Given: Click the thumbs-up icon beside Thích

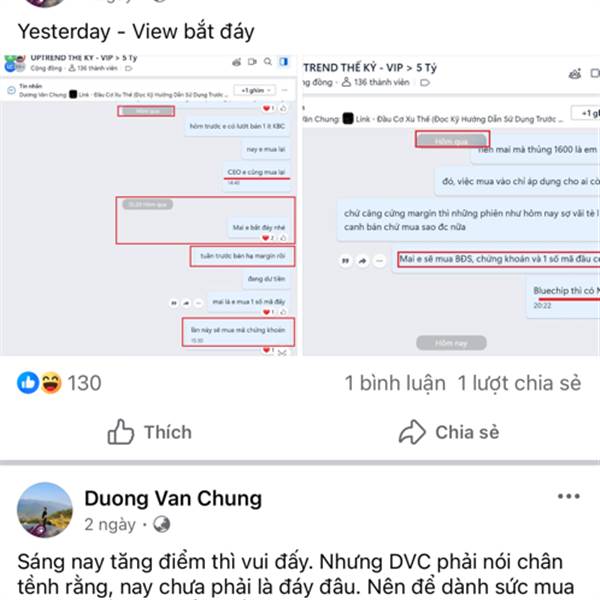Looking at the screenshot, I should coord(121,432).
